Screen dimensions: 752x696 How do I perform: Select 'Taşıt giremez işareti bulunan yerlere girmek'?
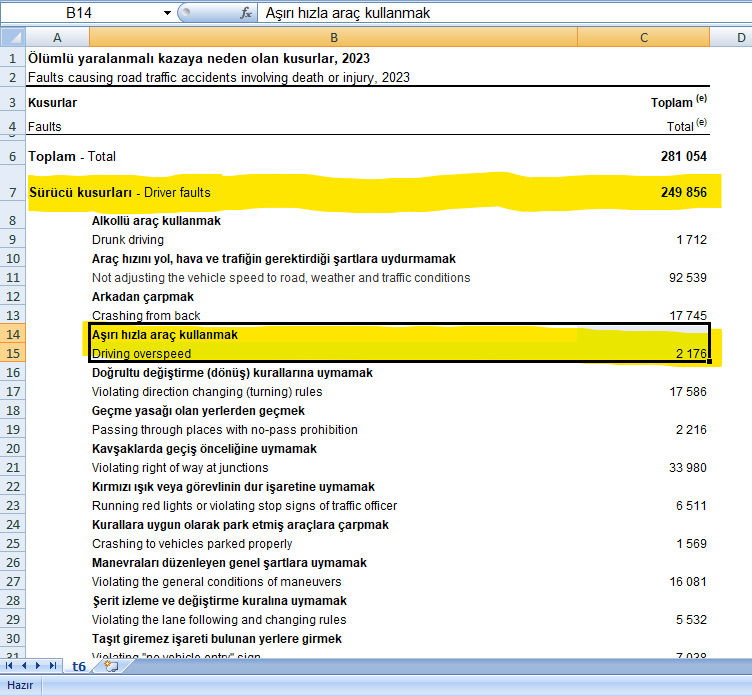(x=217, y=638)
